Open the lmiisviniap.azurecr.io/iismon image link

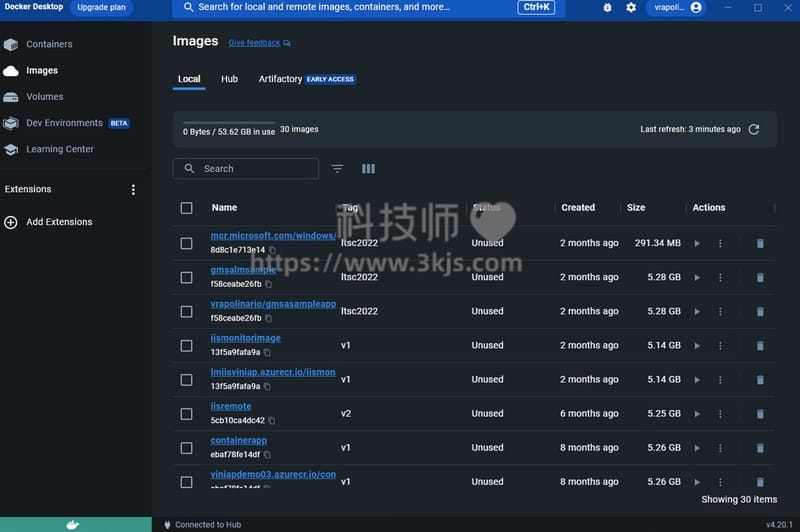point(273,372)
